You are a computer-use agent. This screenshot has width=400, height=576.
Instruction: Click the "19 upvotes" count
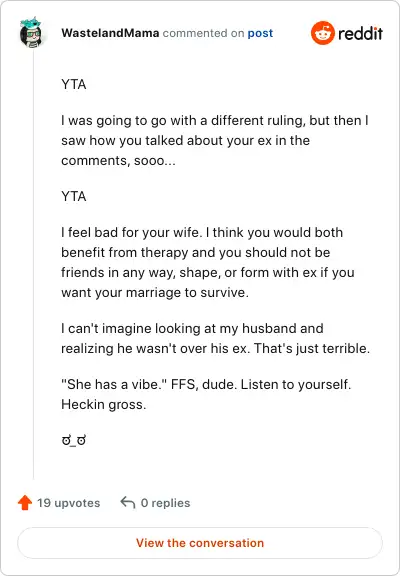pyautogui.click(x=68, y=503)
